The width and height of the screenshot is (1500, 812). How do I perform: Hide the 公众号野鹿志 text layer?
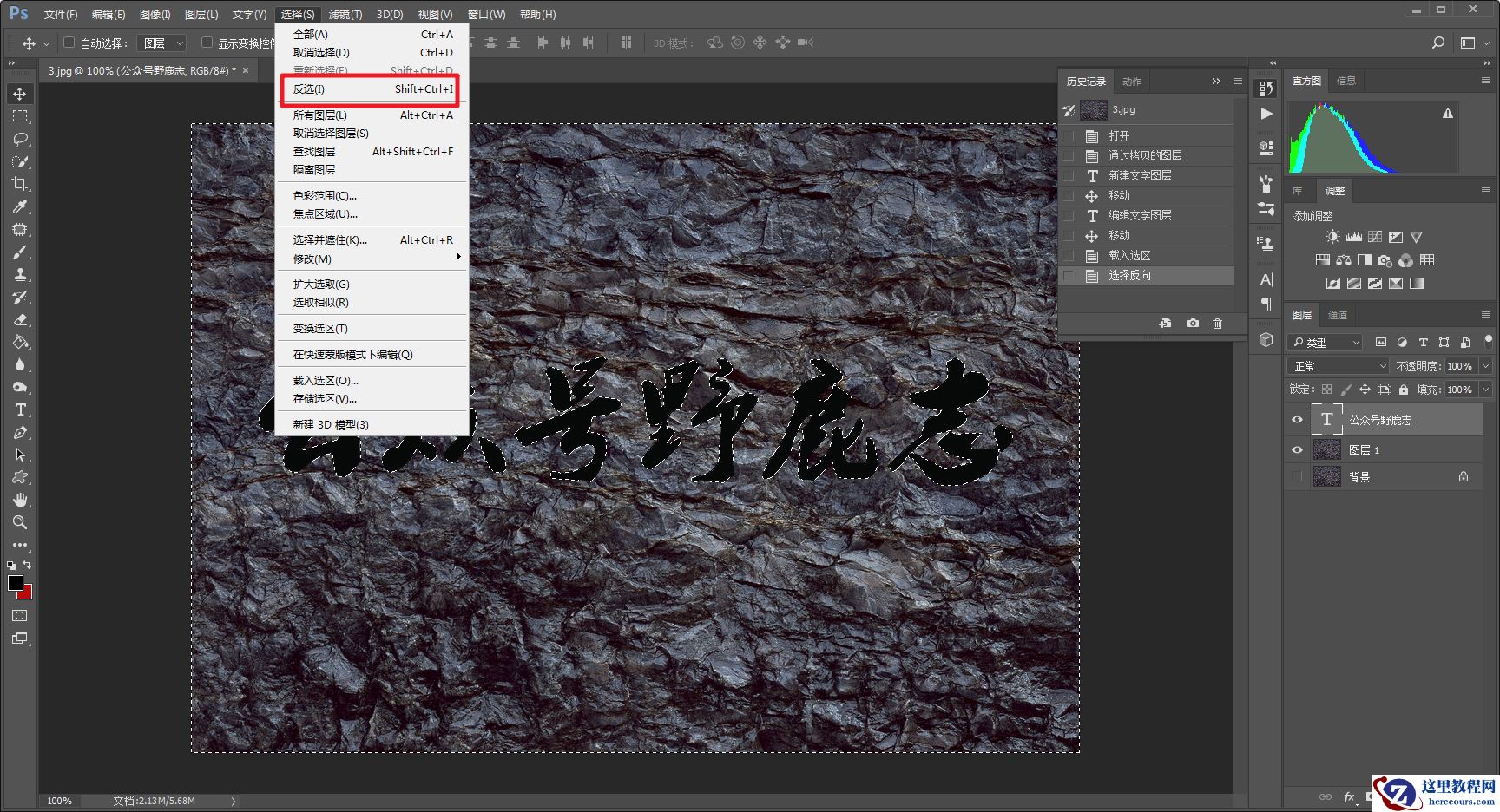click(1297, 420)
